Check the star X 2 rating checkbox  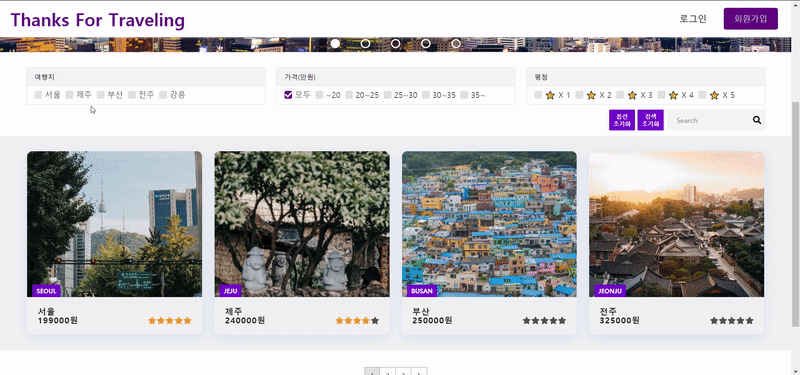(x=579, y=95)
